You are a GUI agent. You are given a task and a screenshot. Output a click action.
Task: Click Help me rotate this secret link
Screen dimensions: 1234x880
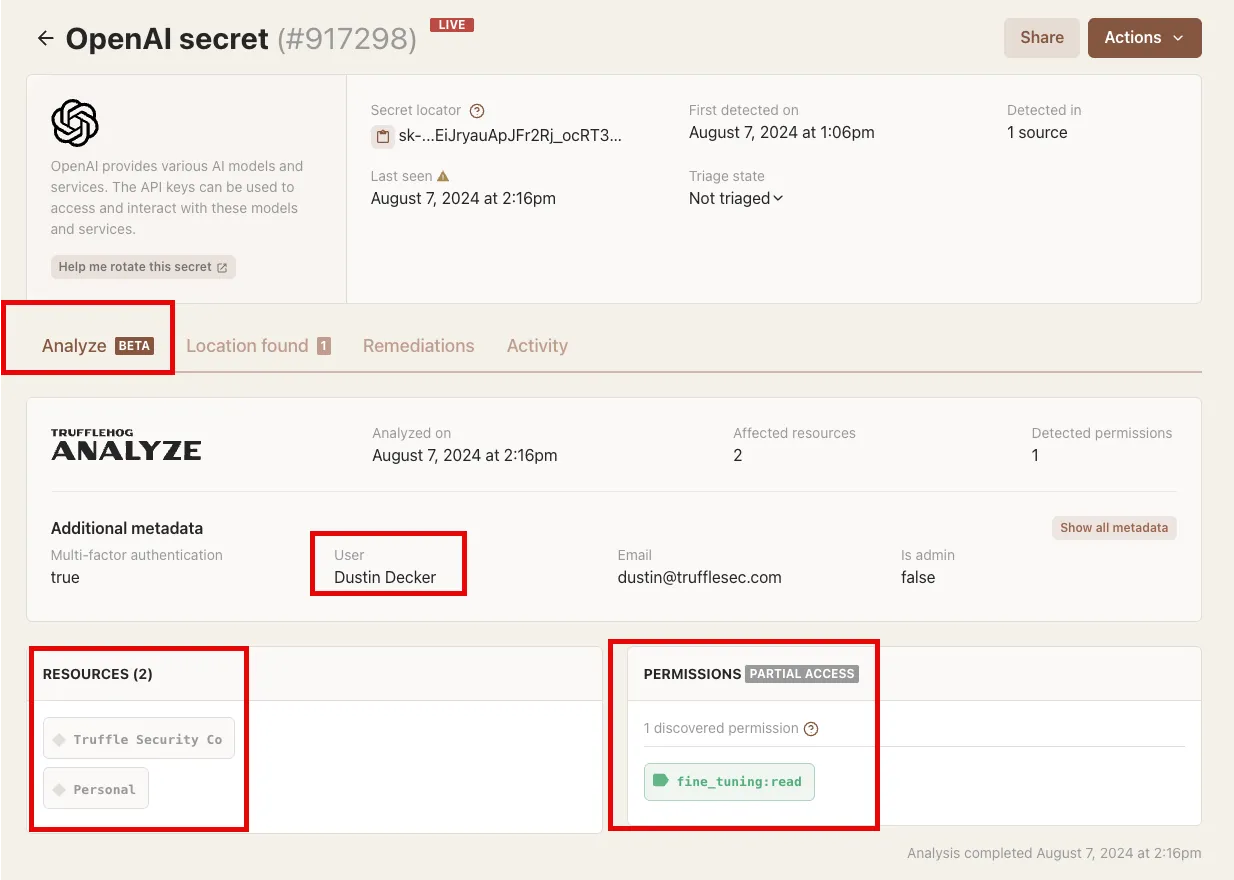pyautogui.click(x=143, y=267)
